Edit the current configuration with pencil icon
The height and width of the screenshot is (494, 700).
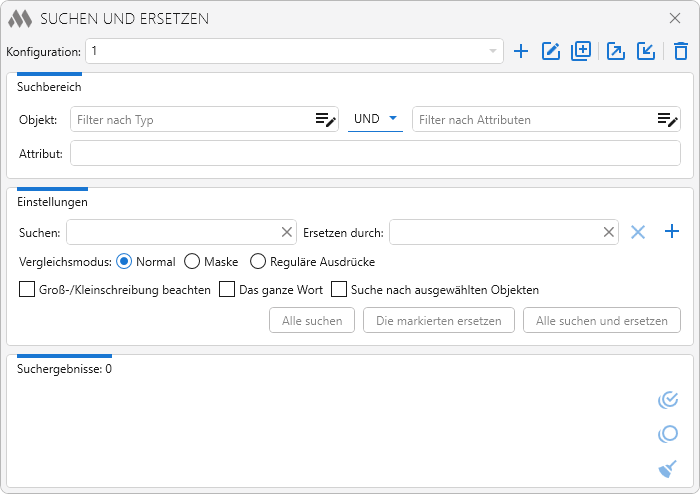550,52
